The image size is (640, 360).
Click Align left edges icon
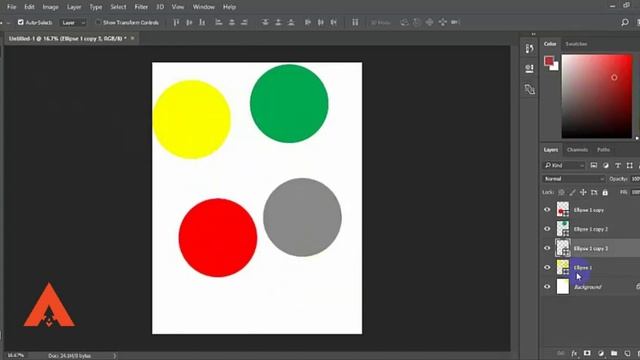click(219, 22)
